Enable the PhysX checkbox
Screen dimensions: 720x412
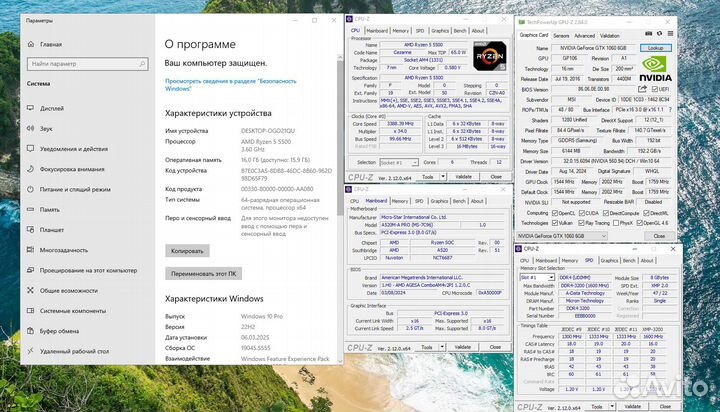click(x=616, y=223)
